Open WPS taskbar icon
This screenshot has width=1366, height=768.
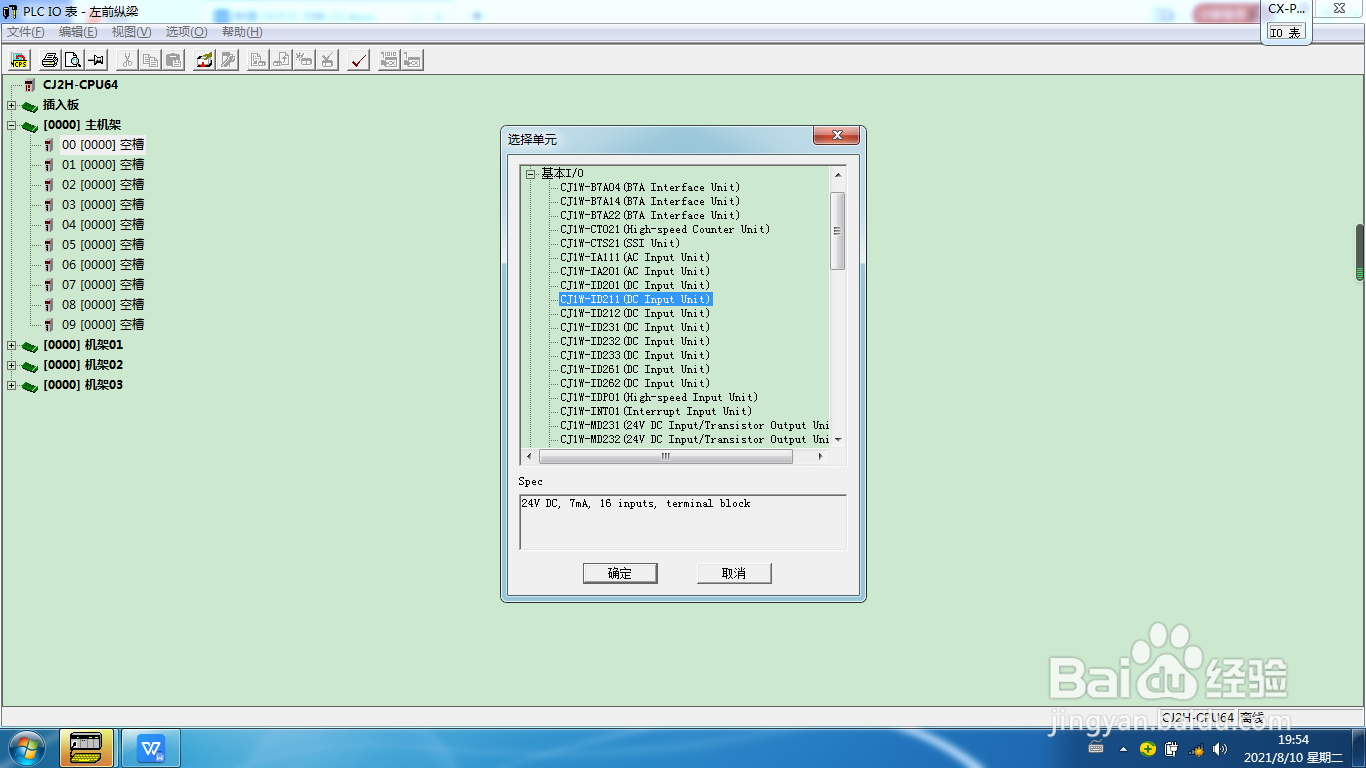152,748
